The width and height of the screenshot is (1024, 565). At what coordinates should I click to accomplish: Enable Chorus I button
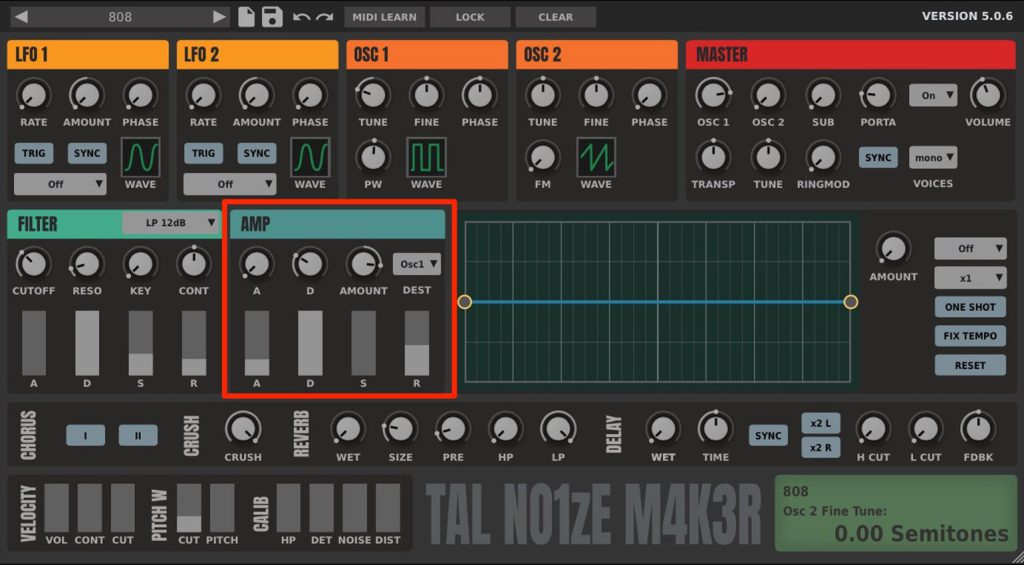[x=85, y=436]
